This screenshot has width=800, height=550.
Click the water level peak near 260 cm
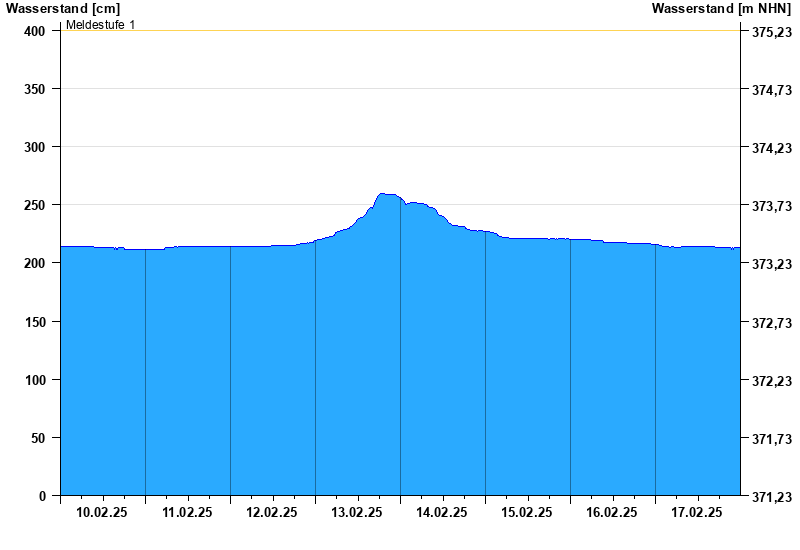coord(386,195)
